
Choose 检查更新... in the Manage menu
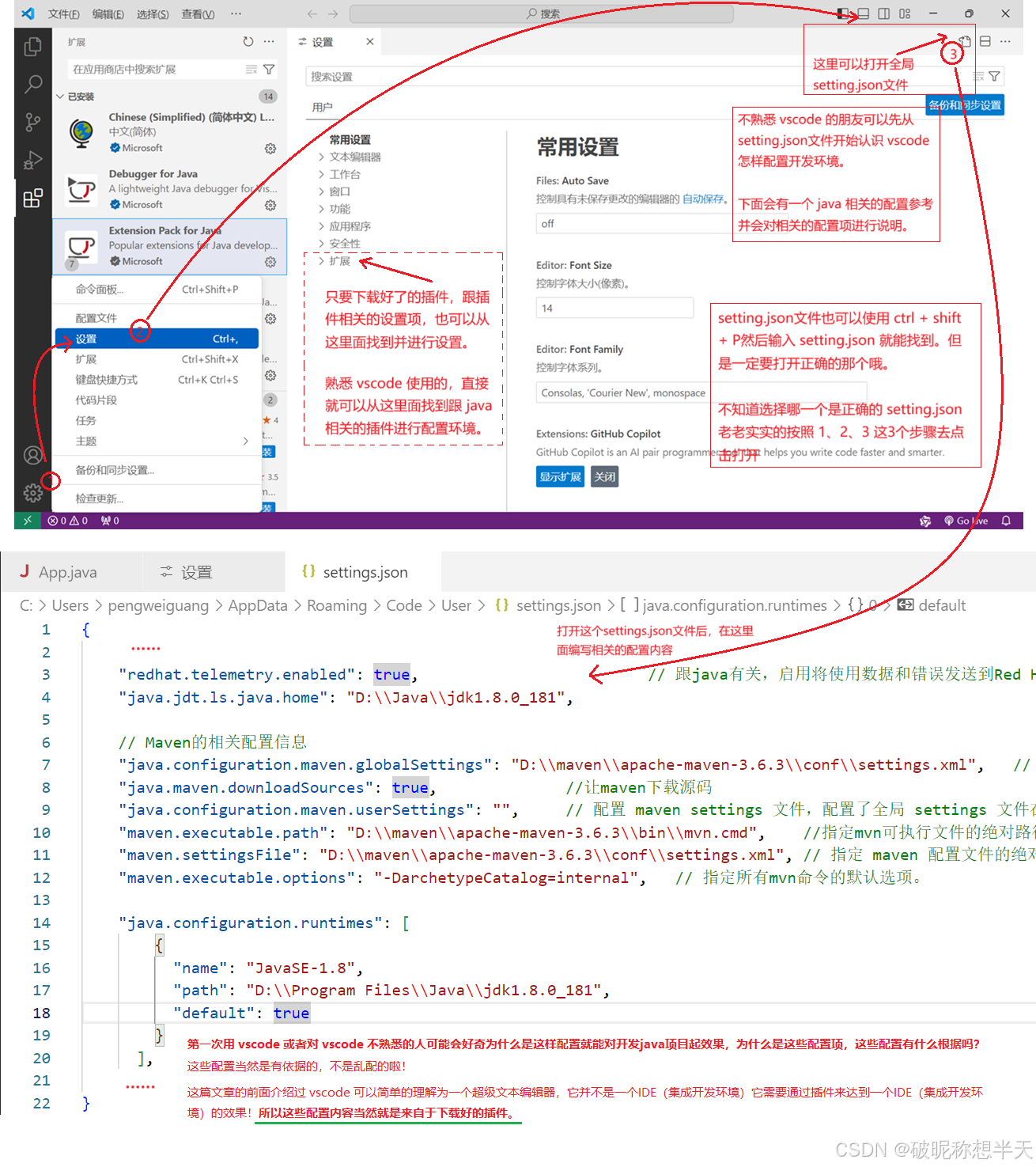157,498
